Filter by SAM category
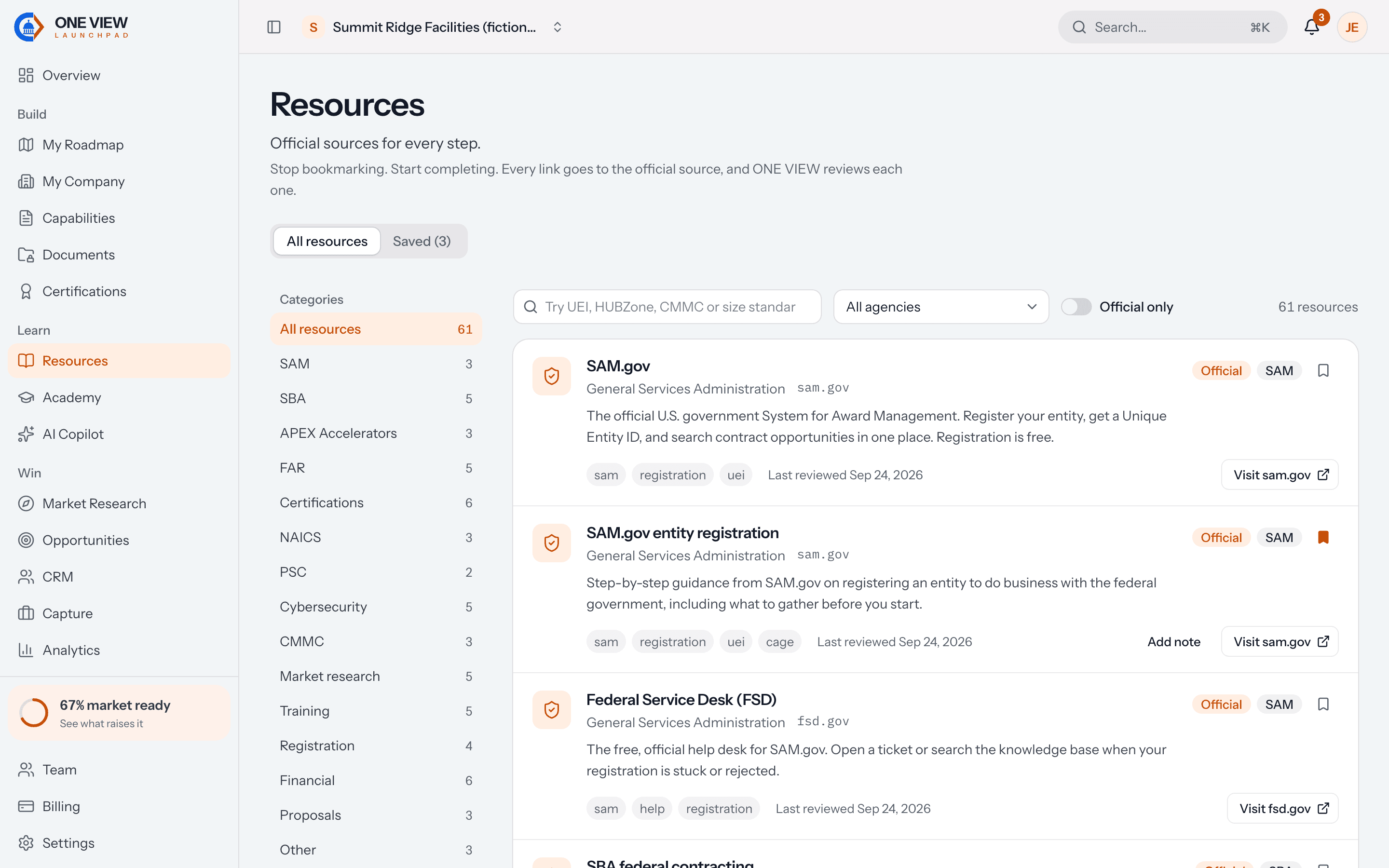 pos(376,364)
